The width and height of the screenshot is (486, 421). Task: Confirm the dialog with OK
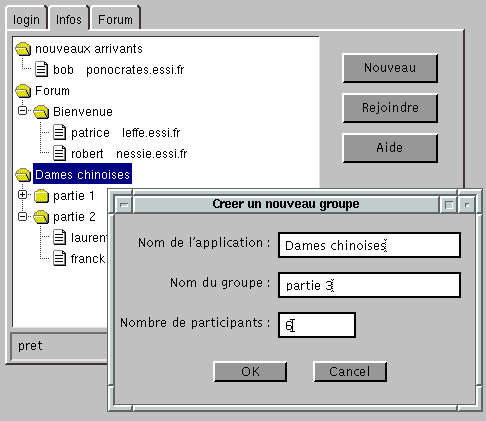pyautogui.click(x=250, y=371)
